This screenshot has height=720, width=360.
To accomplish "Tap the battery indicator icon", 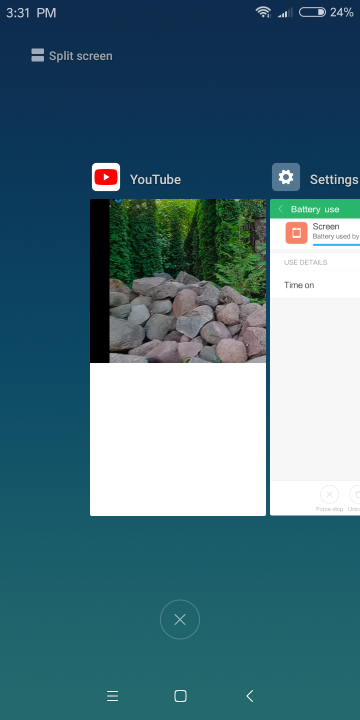I will pos(312,12).
